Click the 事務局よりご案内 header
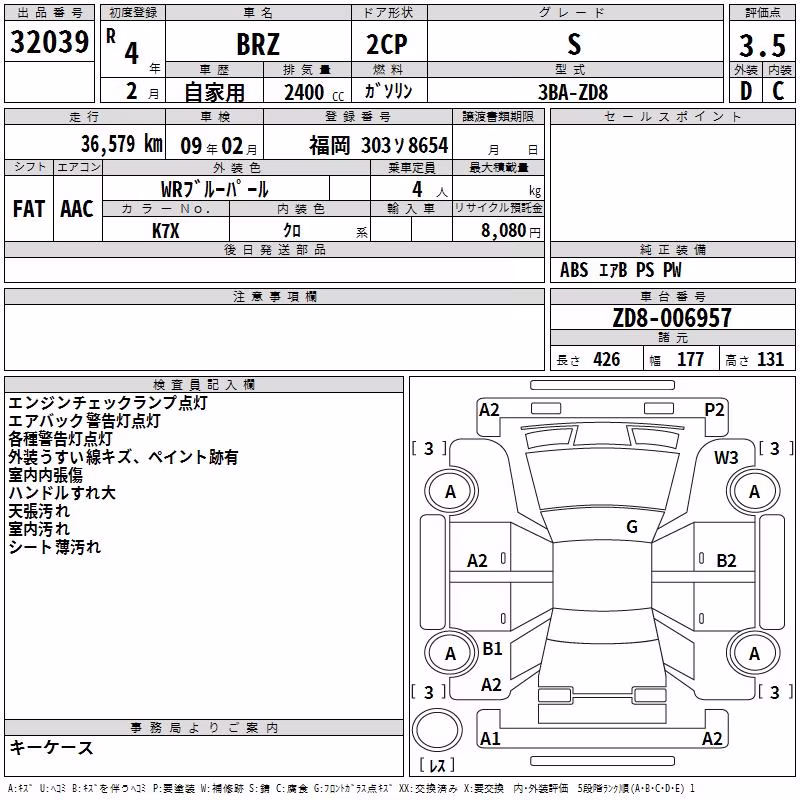This screenshot has height=800, width=800. pyautogui.click(x=204, y=728)
